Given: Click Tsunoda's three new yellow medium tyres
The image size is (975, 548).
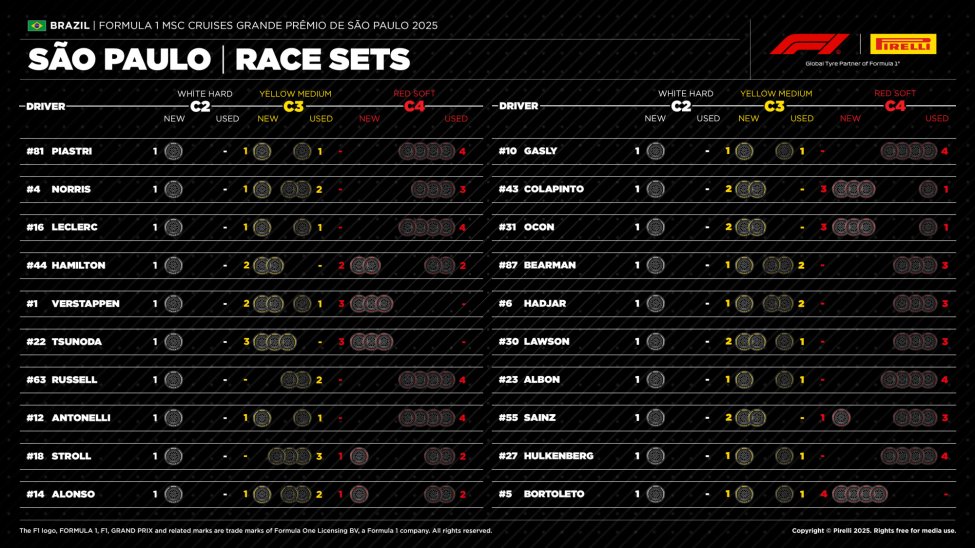Looking at the screenshot, I should click(274, 342).
